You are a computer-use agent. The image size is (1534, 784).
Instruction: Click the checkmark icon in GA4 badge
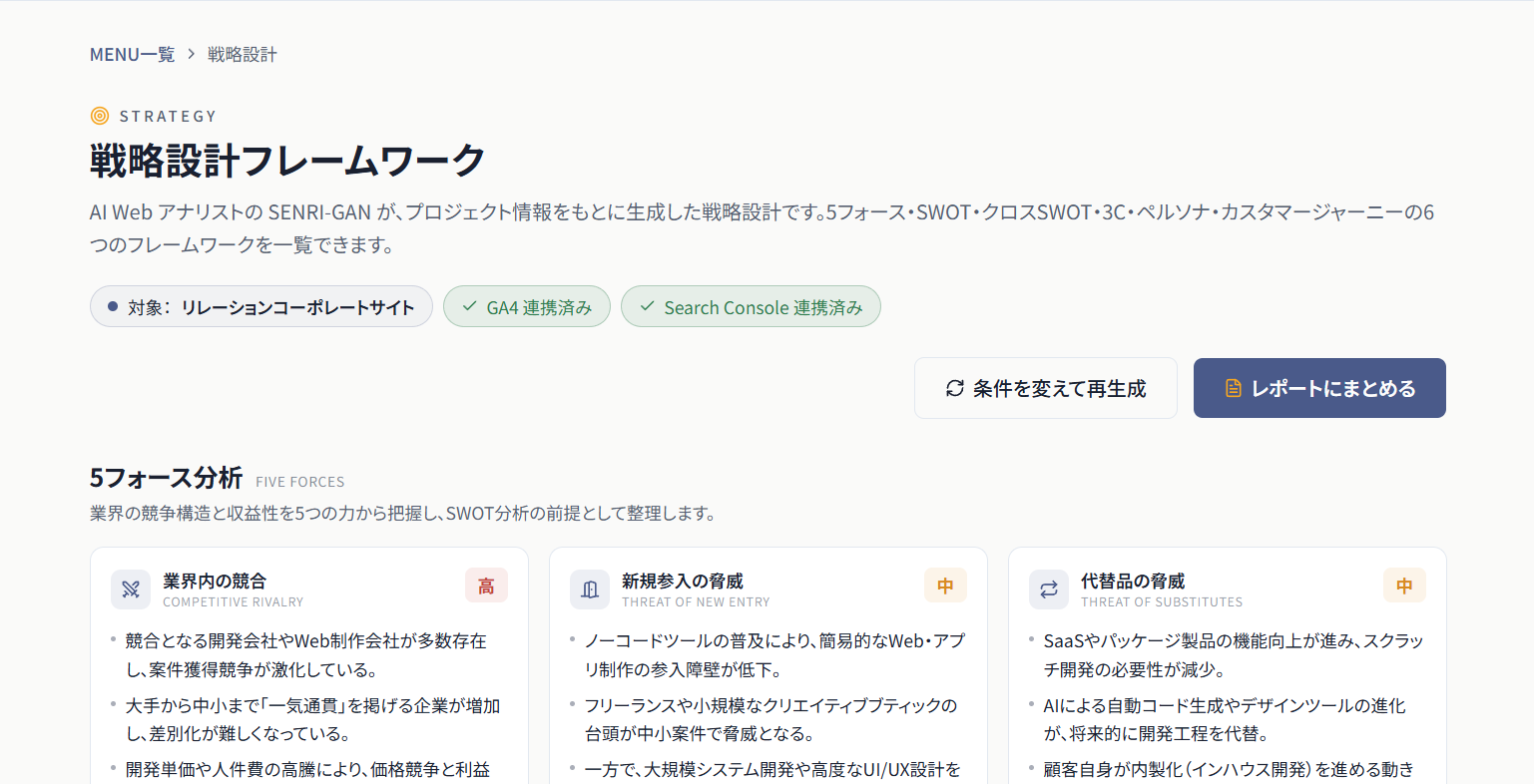coord(469,306)
